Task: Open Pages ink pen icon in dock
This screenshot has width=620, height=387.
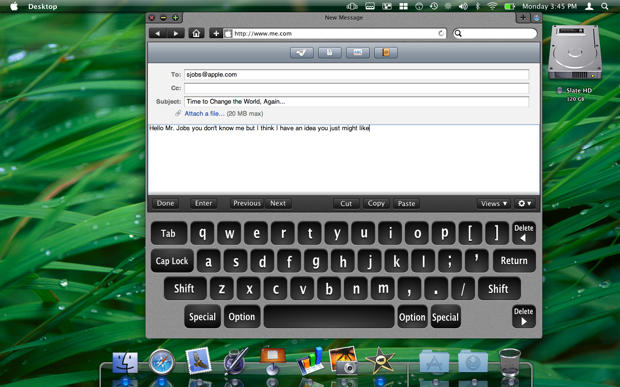Action: pyautogui.click(x=235, y=361)
